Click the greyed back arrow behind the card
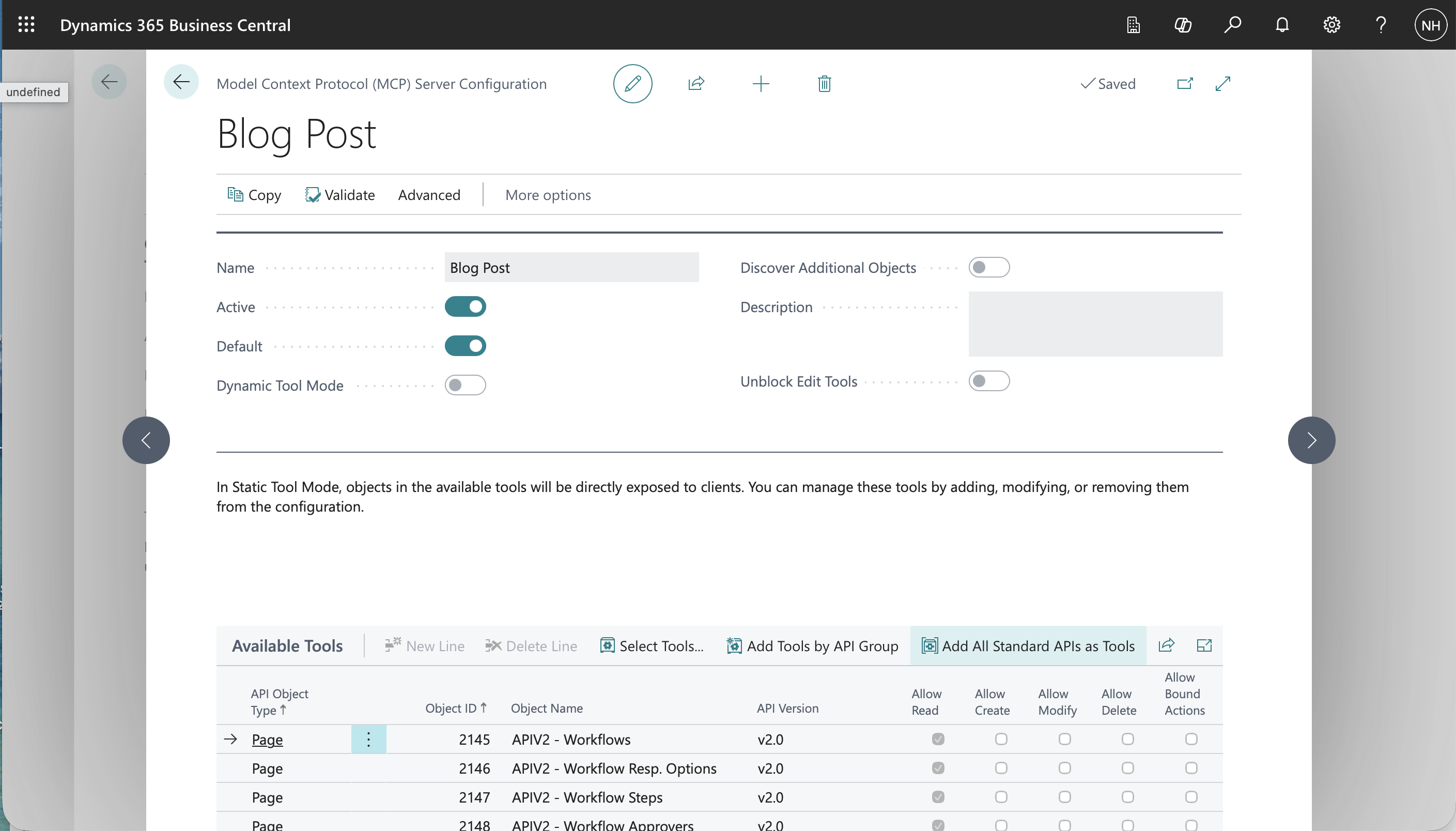Image resolution: width=1456 pixels, height=831 pixels. point(109,82)
